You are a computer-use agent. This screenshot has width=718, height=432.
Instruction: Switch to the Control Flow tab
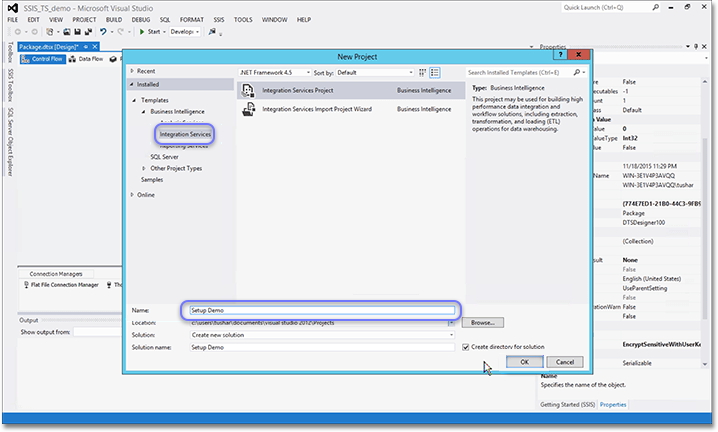(43, 59)
